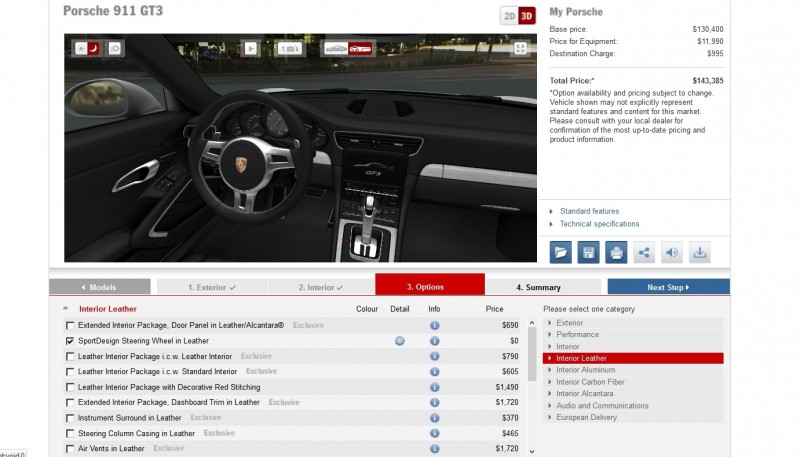Screen dimensions: 800x457
Task: Click the options list scrollbar thumb
Action: [532, 354]
